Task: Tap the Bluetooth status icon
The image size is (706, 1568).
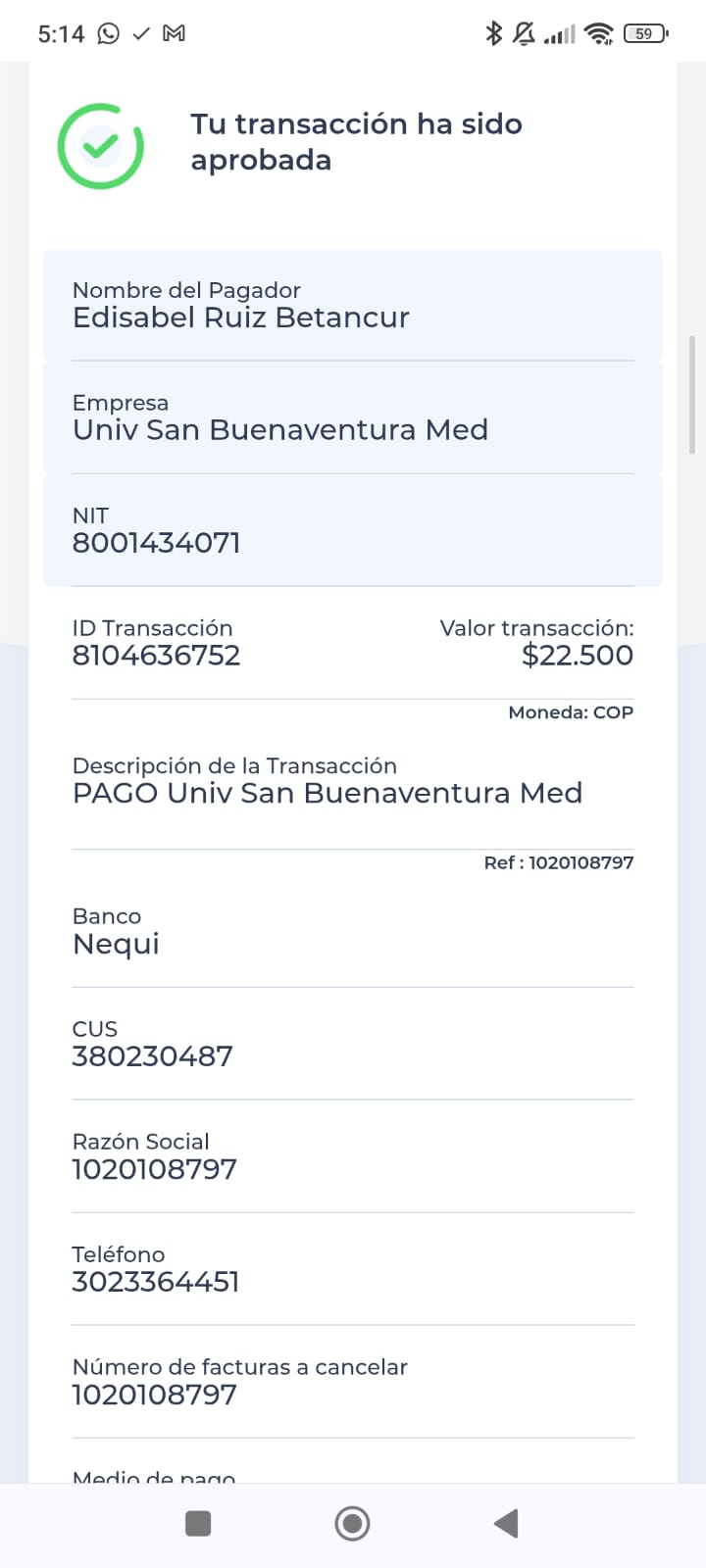Action: [494, 33]
